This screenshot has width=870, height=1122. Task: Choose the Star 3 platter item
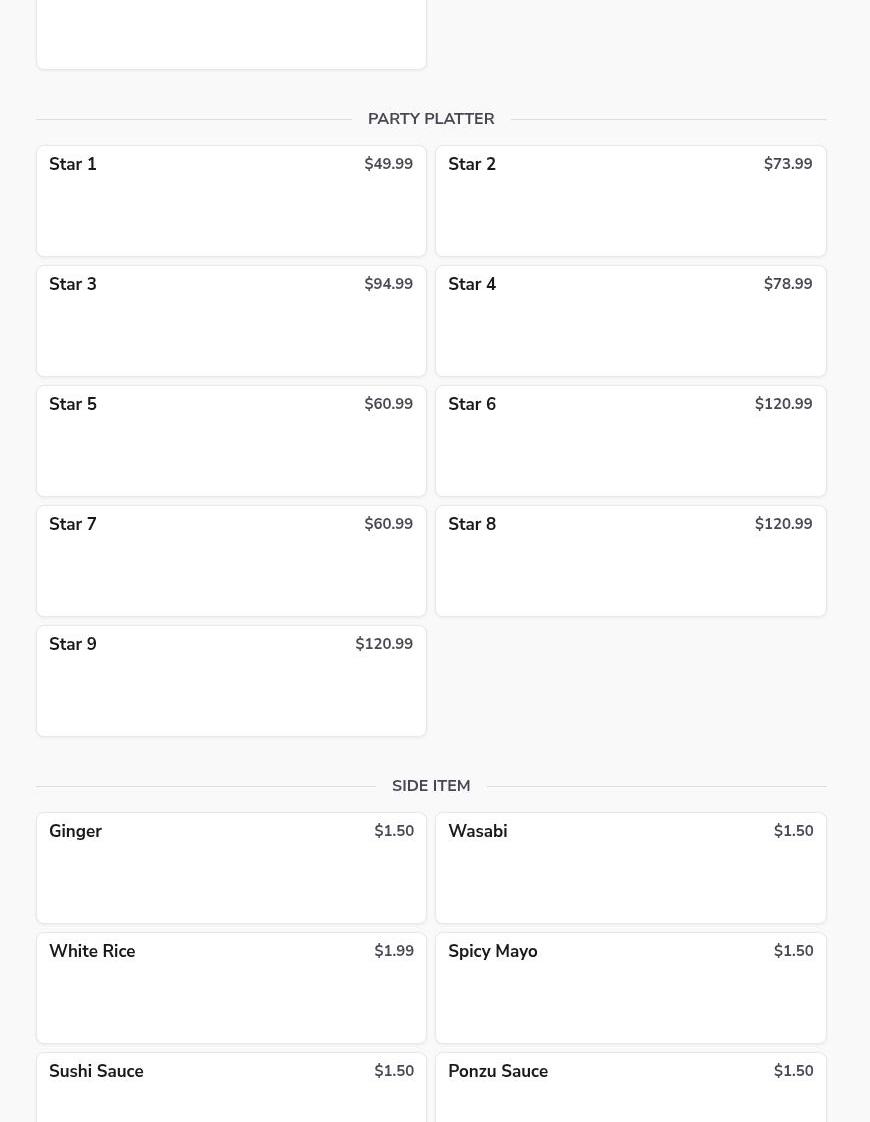[231, 321]
